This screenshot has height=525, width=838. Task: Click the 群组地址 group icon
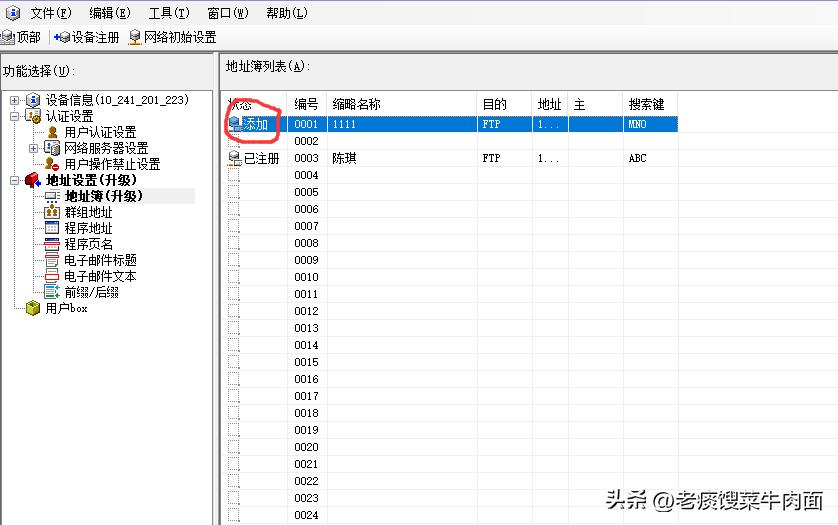pyautogui.click(x=52, y=212)
